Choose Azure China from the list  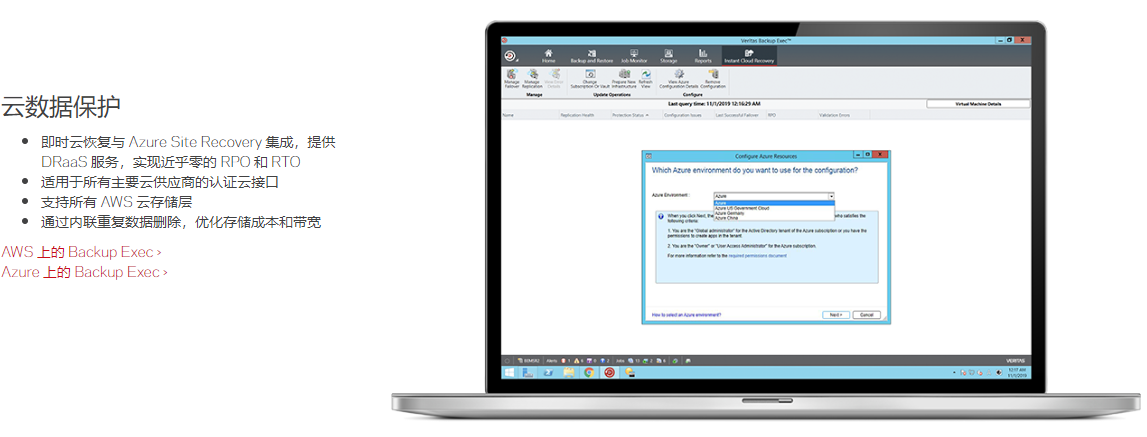774,218
